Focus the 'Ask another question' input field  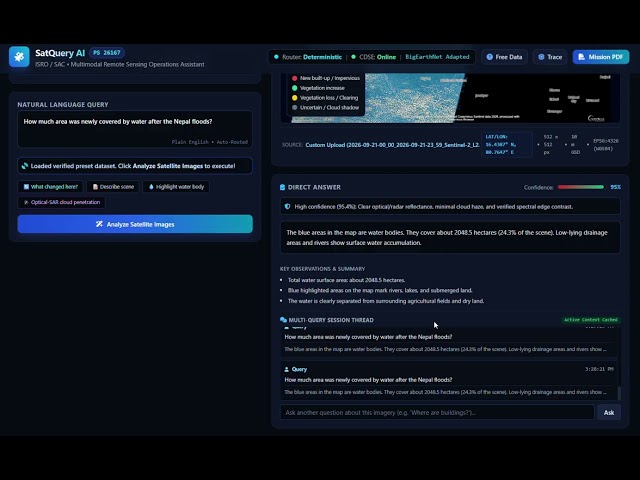[437, 412]
